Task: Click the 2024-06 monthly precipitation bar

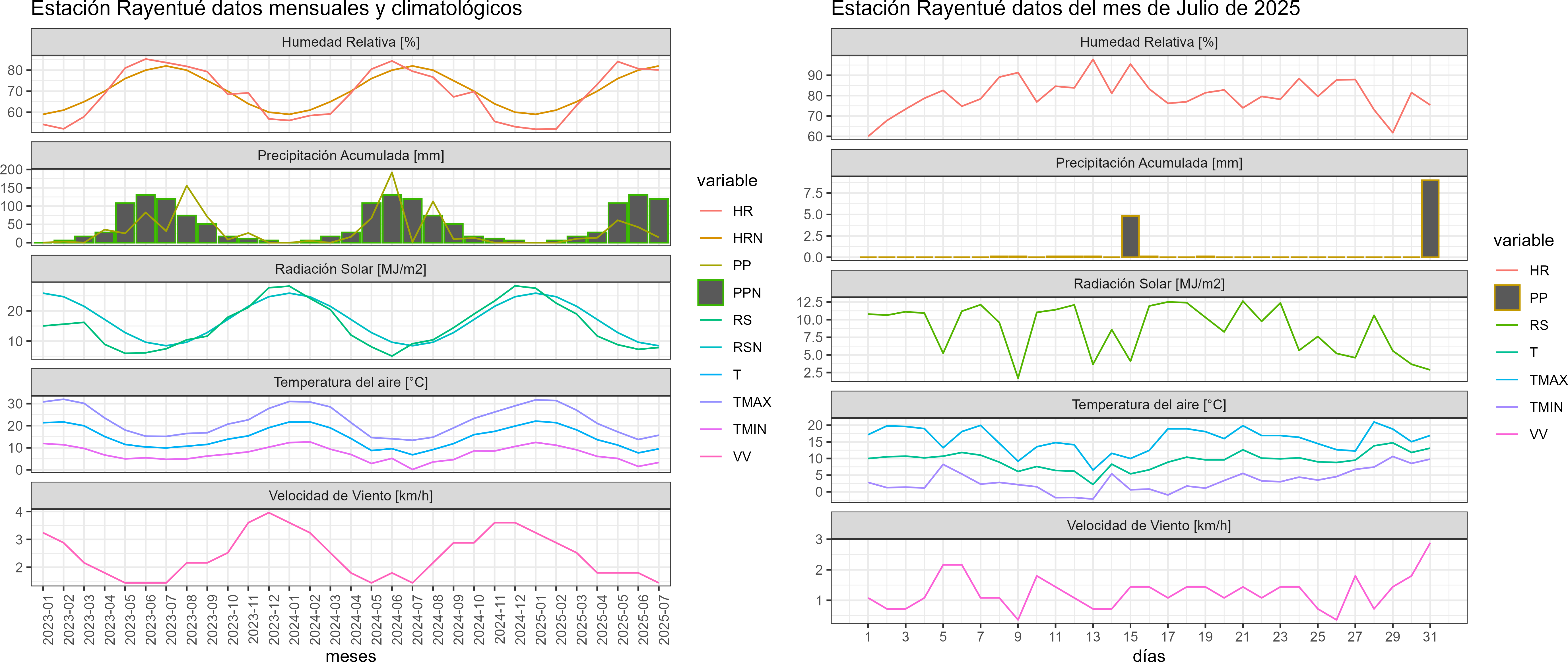Action: point(392,219)
